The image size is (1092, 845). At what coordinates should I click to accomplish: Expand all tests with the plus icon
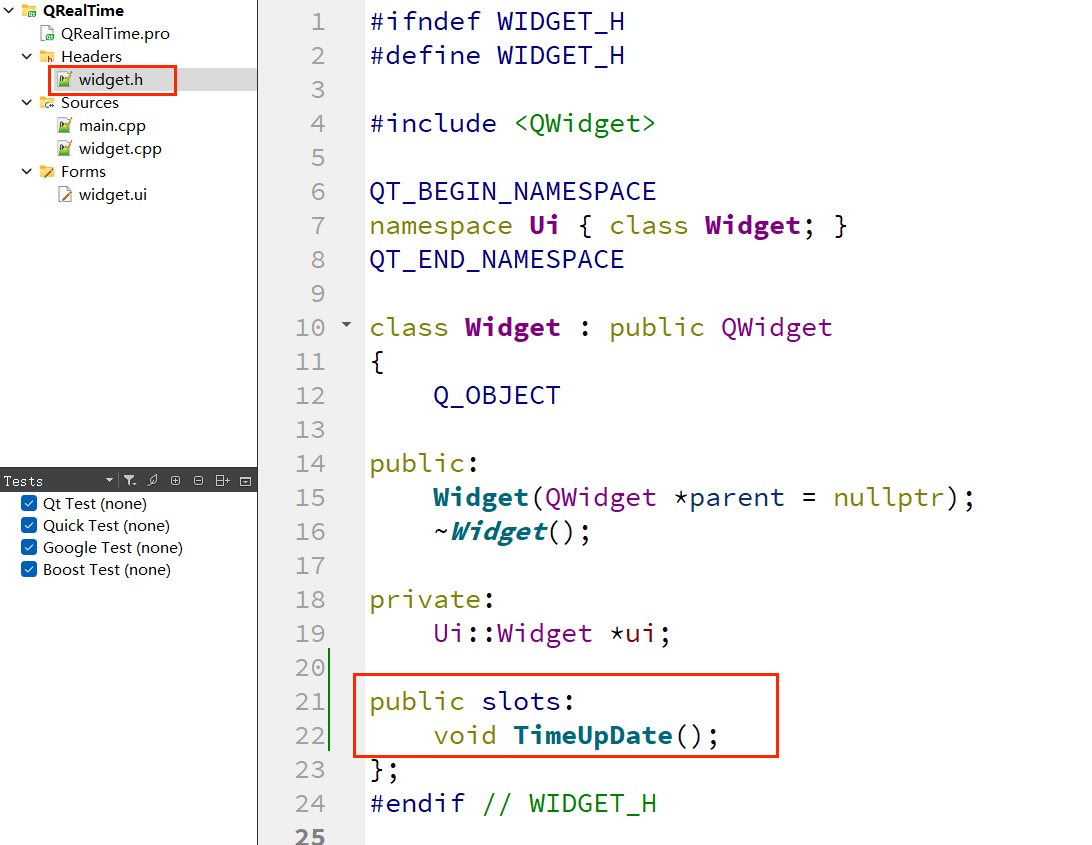[176, 481]
